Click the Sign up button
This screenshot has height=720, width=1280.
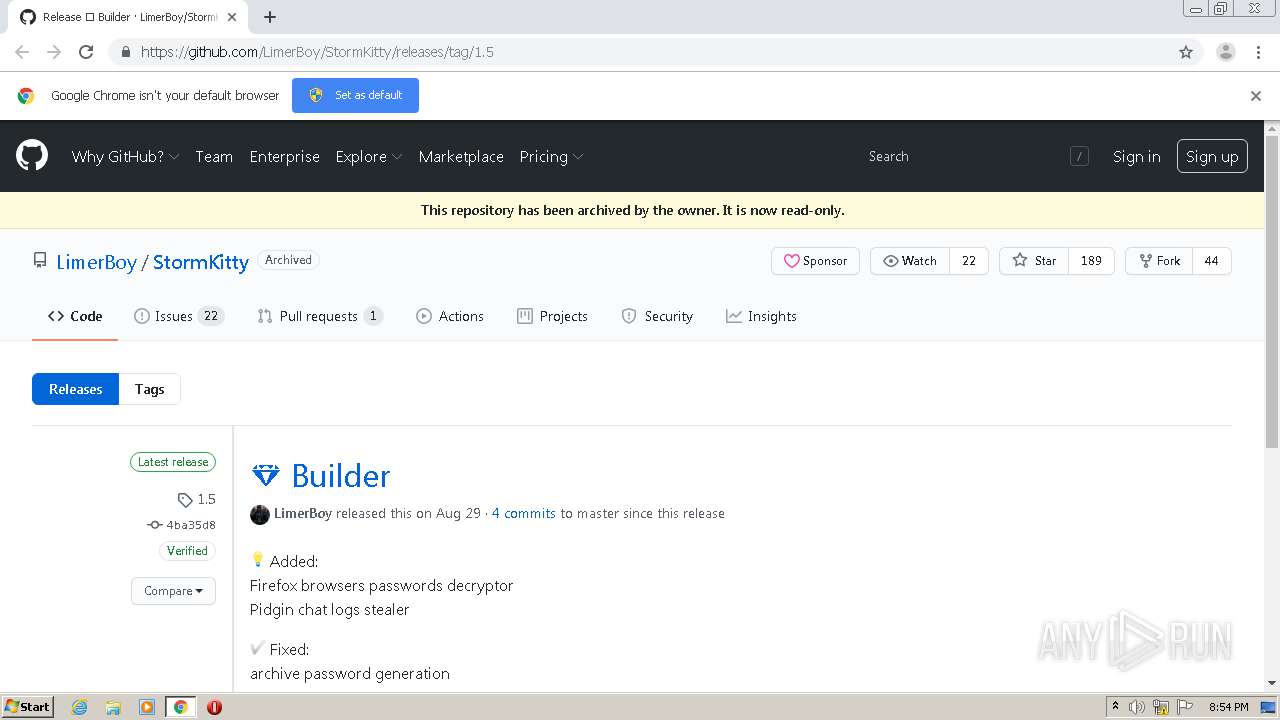[x=1212, y=156]
